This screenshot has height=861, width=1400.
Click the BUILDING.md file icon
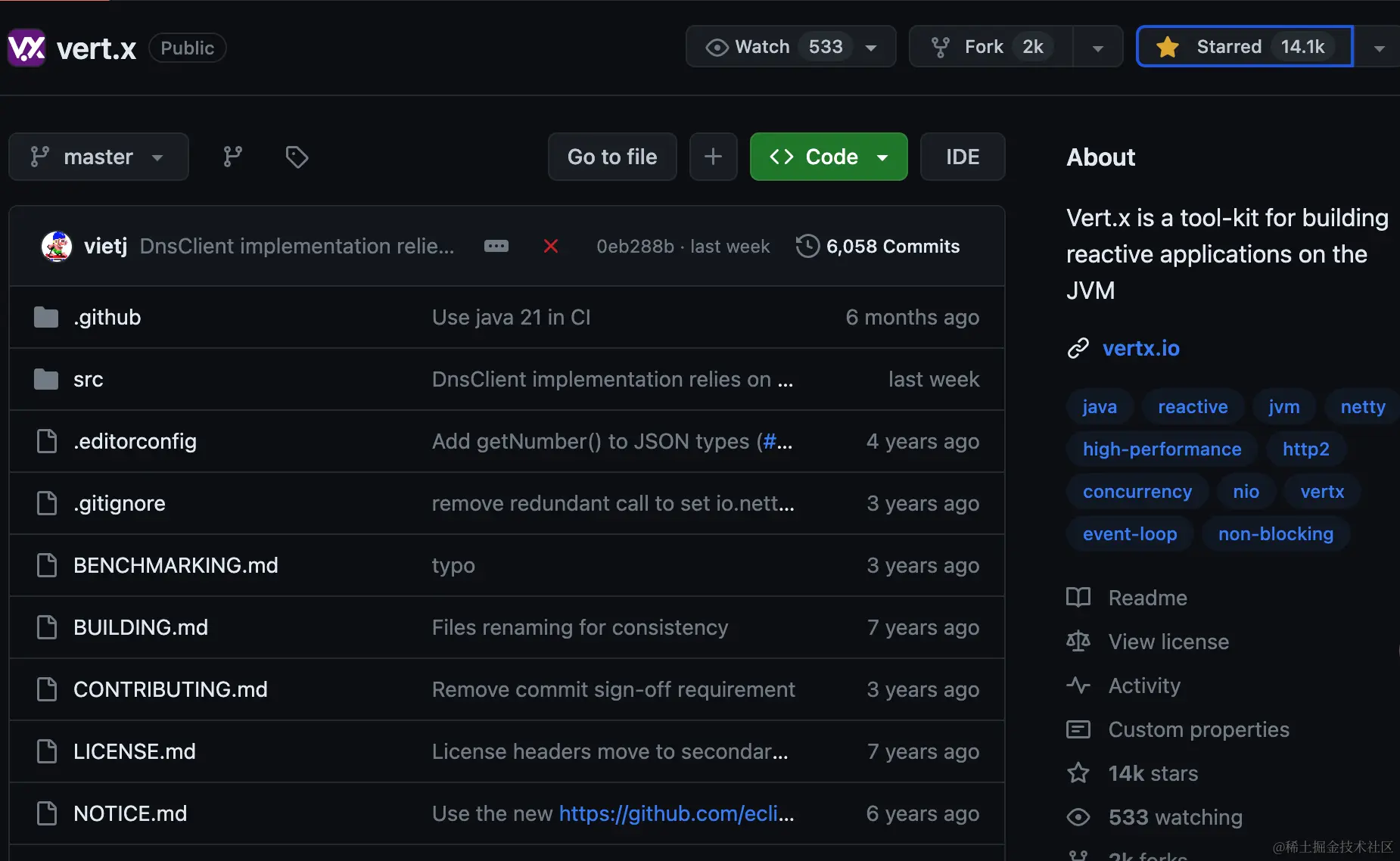(x=47, y=627)
